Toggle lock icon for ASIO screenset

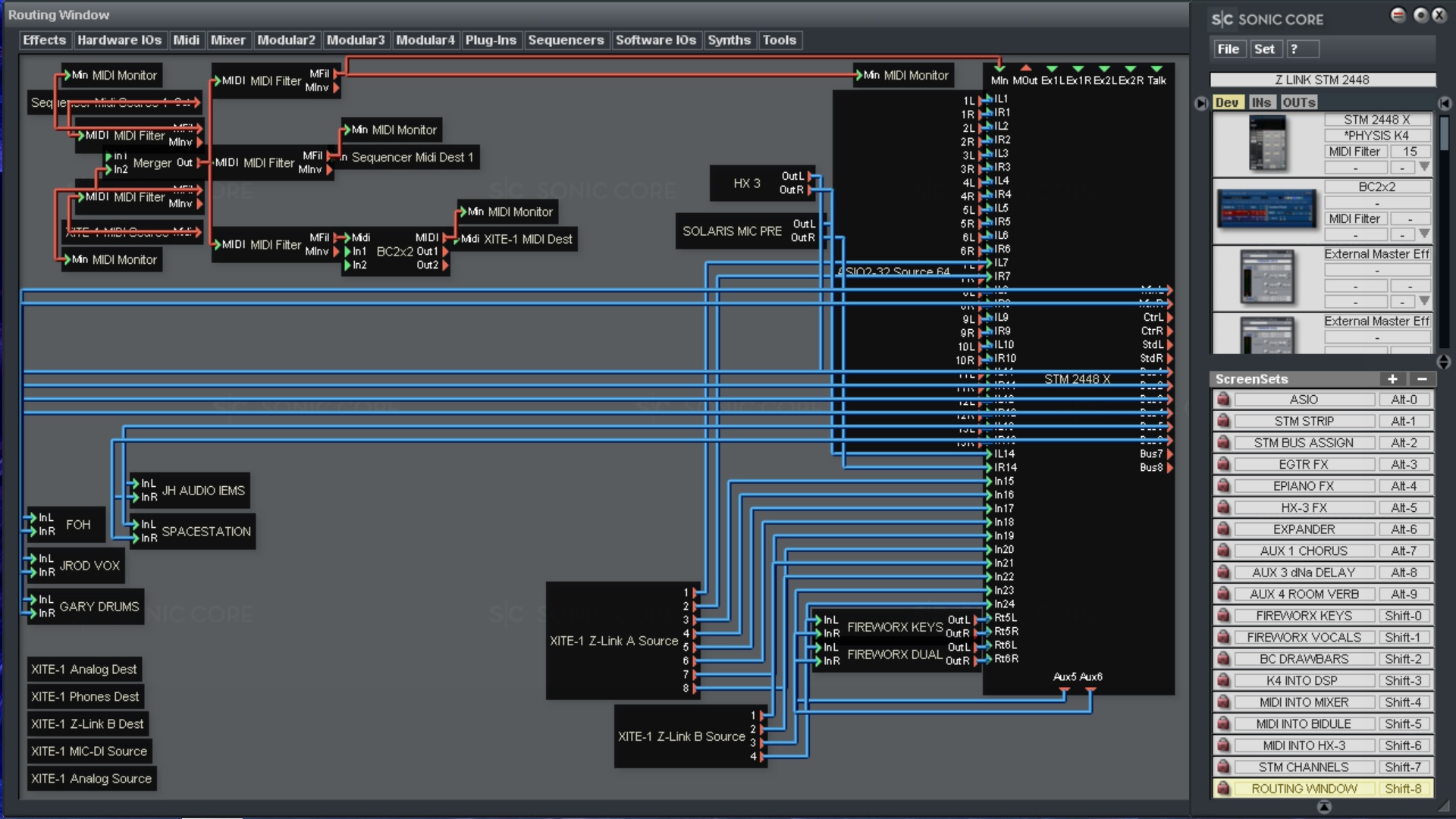(1222, 400)
